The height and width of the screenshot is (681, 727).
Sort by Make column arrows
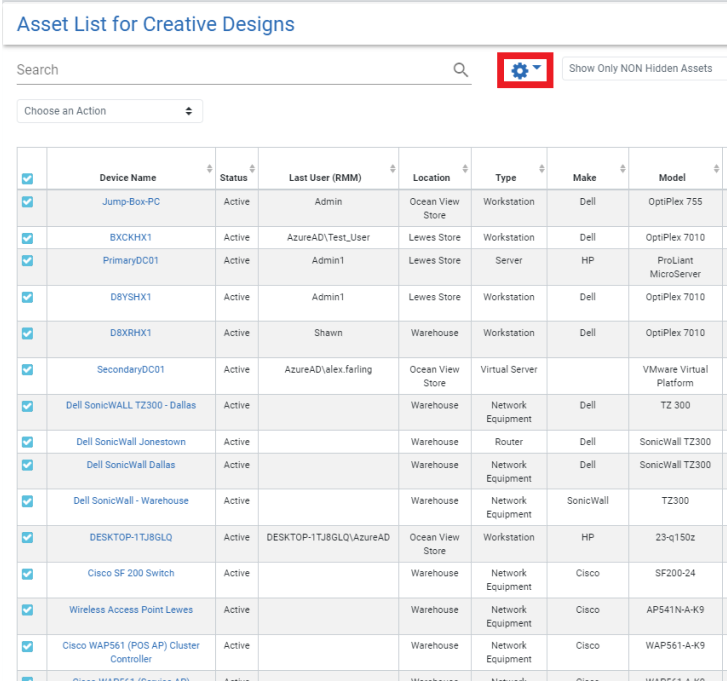point(623,168)
